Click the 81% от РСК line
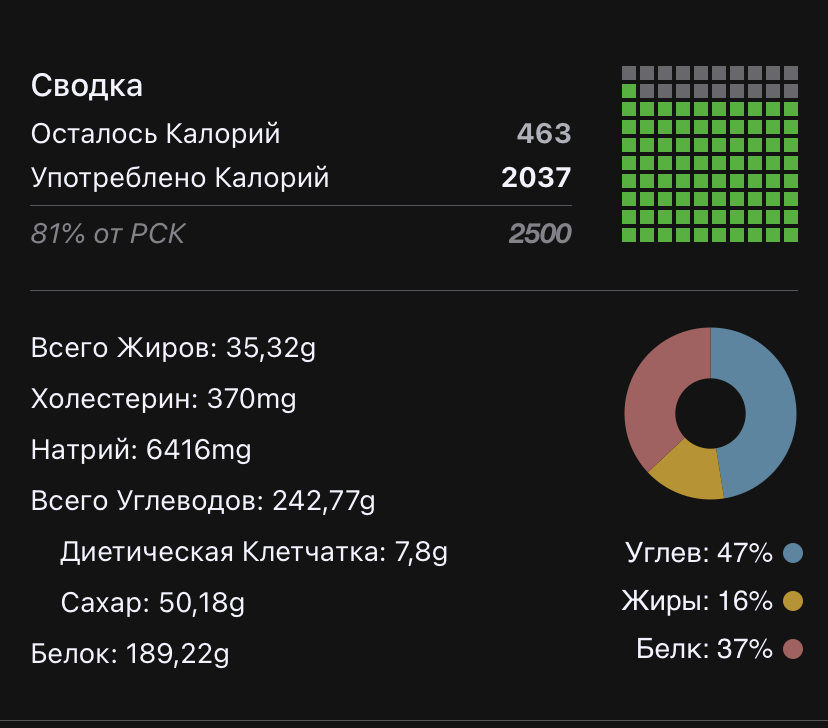Image resolution: width=828 pixels, height=728 pixels. point(108,234)
